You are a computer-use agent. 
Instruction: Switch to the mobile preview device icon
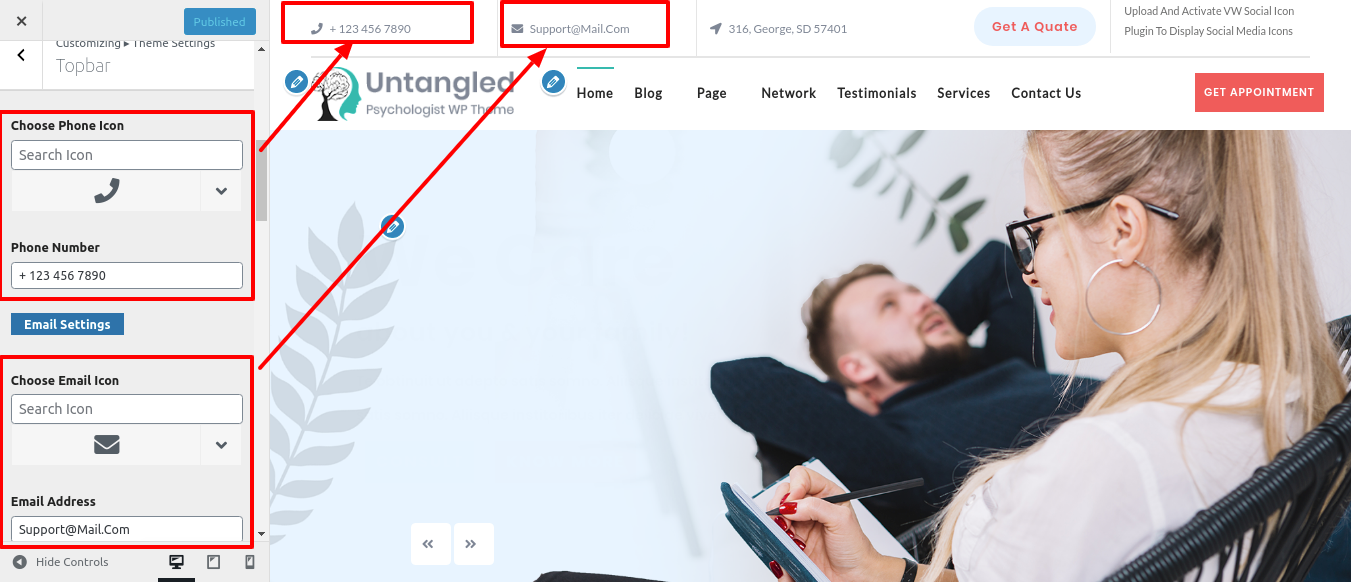(249, 562)
